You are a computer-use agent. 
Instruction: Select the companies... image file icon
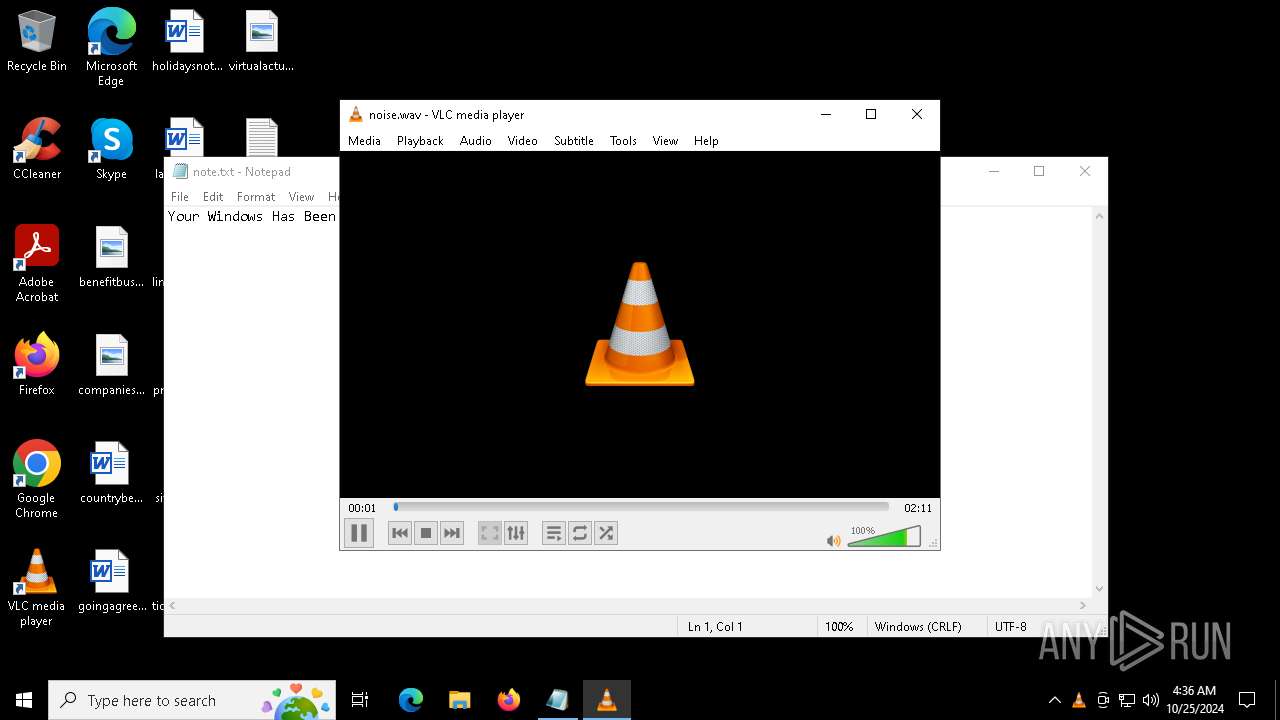(x=111, y=365)
